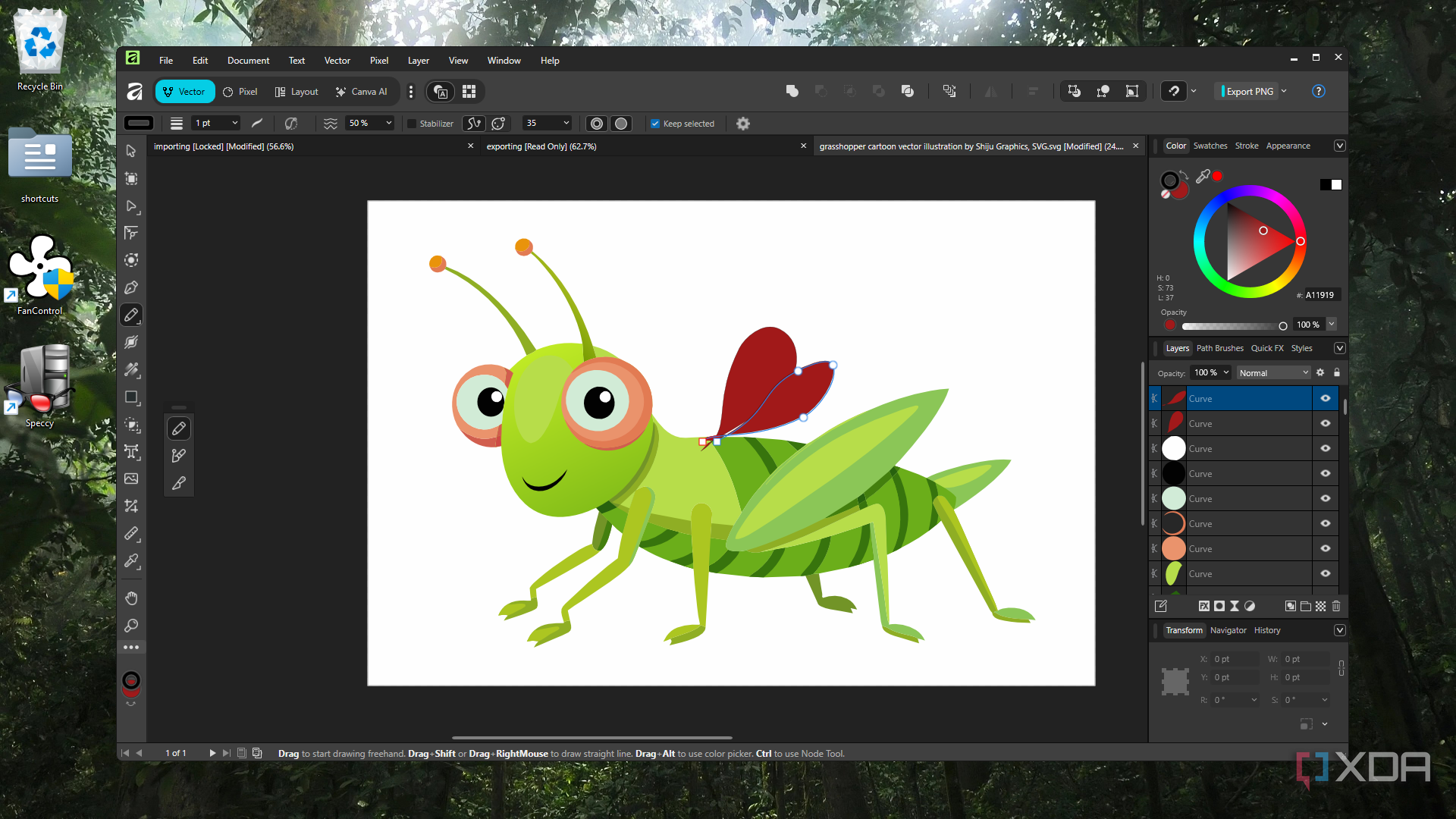Expand the Export PNG dropdown arrow
Image resolution: width=1456 pixels, height=819 pixels.
[1284, 91]
